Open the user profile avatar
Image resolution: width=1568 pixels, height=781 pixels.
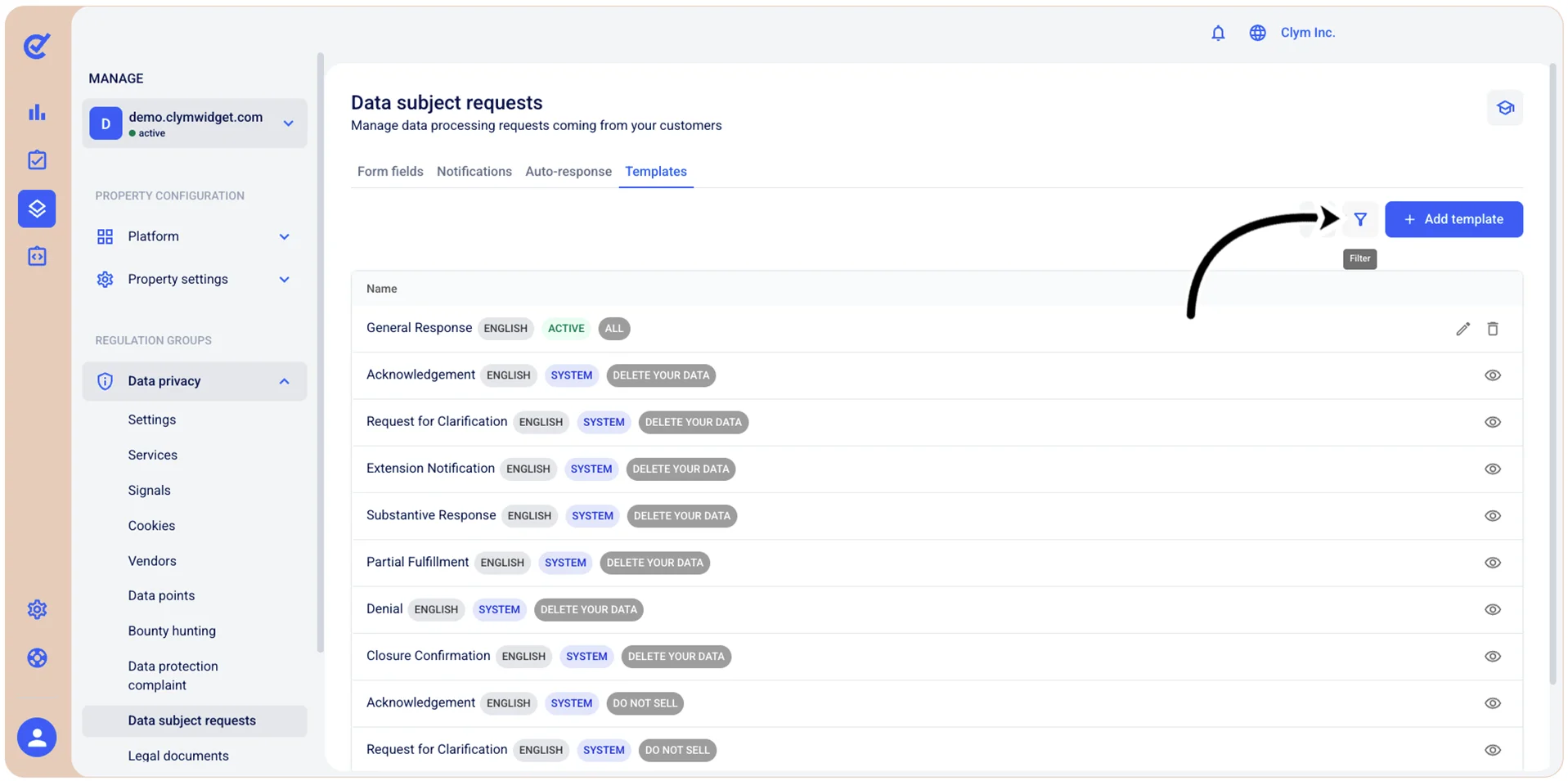pos(37,737)
